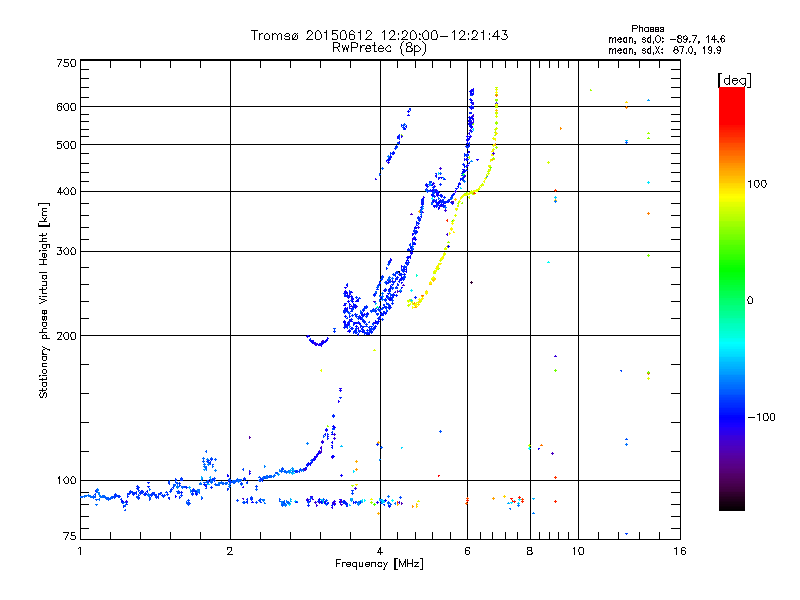Click the black bottom of the colorbar
This screenshot has height=600, width=800.
point(732,503)
